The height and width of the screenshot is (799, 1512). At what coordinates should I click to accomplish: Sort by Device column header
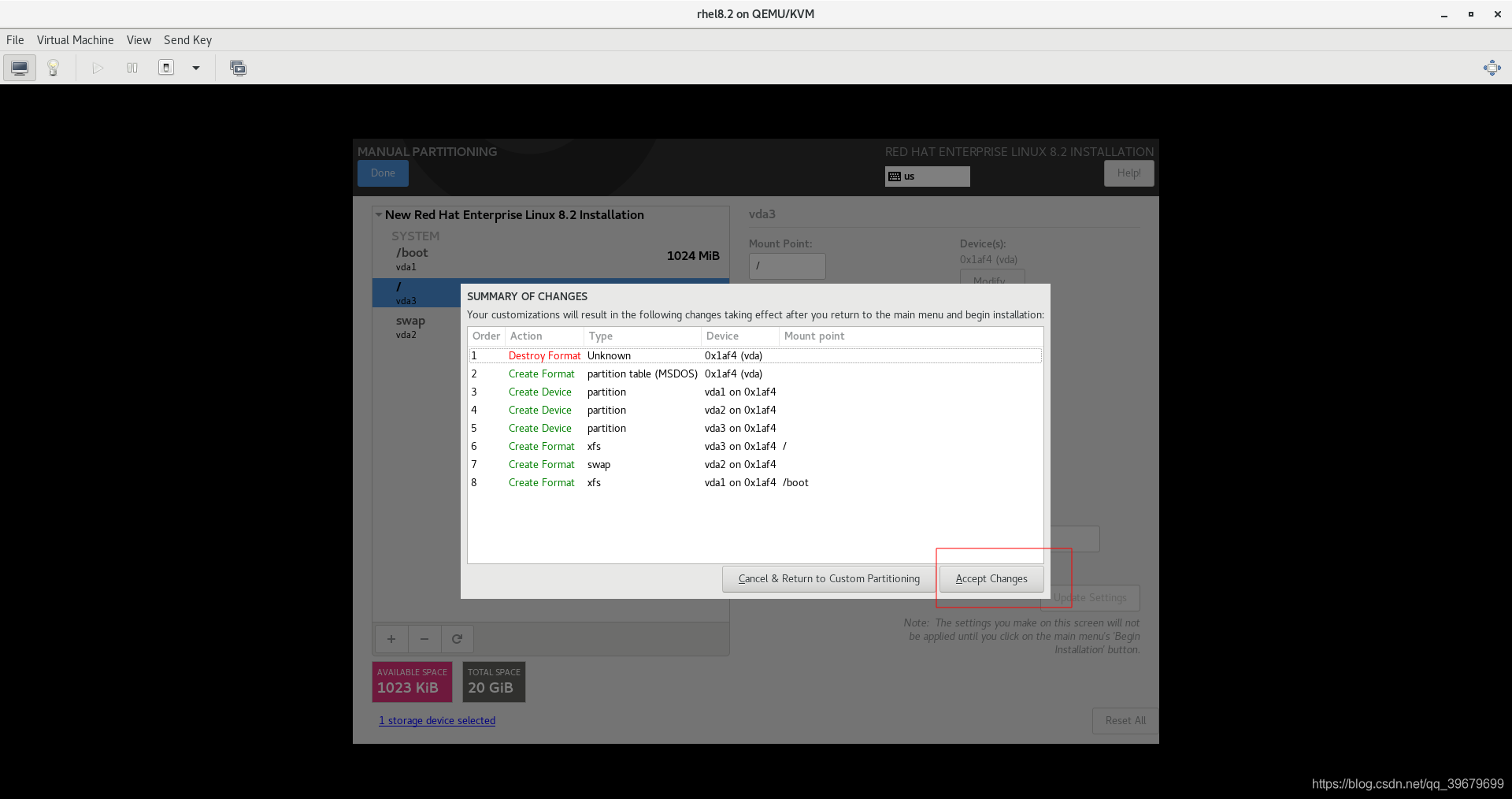[739, 336]
